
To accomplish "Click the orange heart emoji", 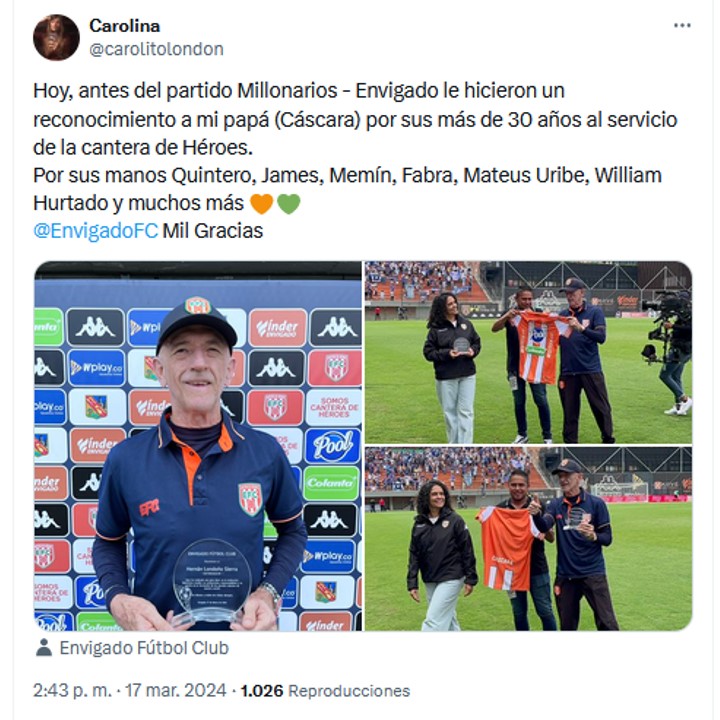I will click(262, 203).
